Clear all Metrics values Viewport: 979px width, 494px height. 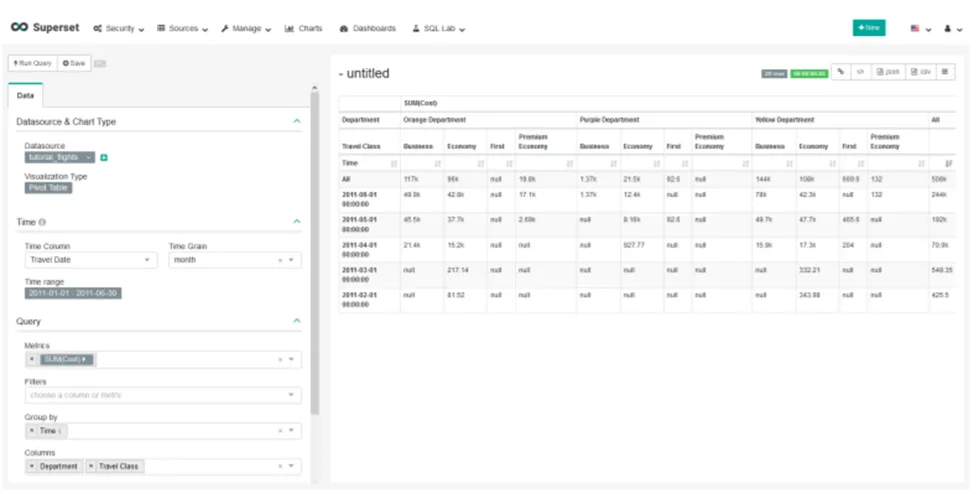click(x=280, y=359)
